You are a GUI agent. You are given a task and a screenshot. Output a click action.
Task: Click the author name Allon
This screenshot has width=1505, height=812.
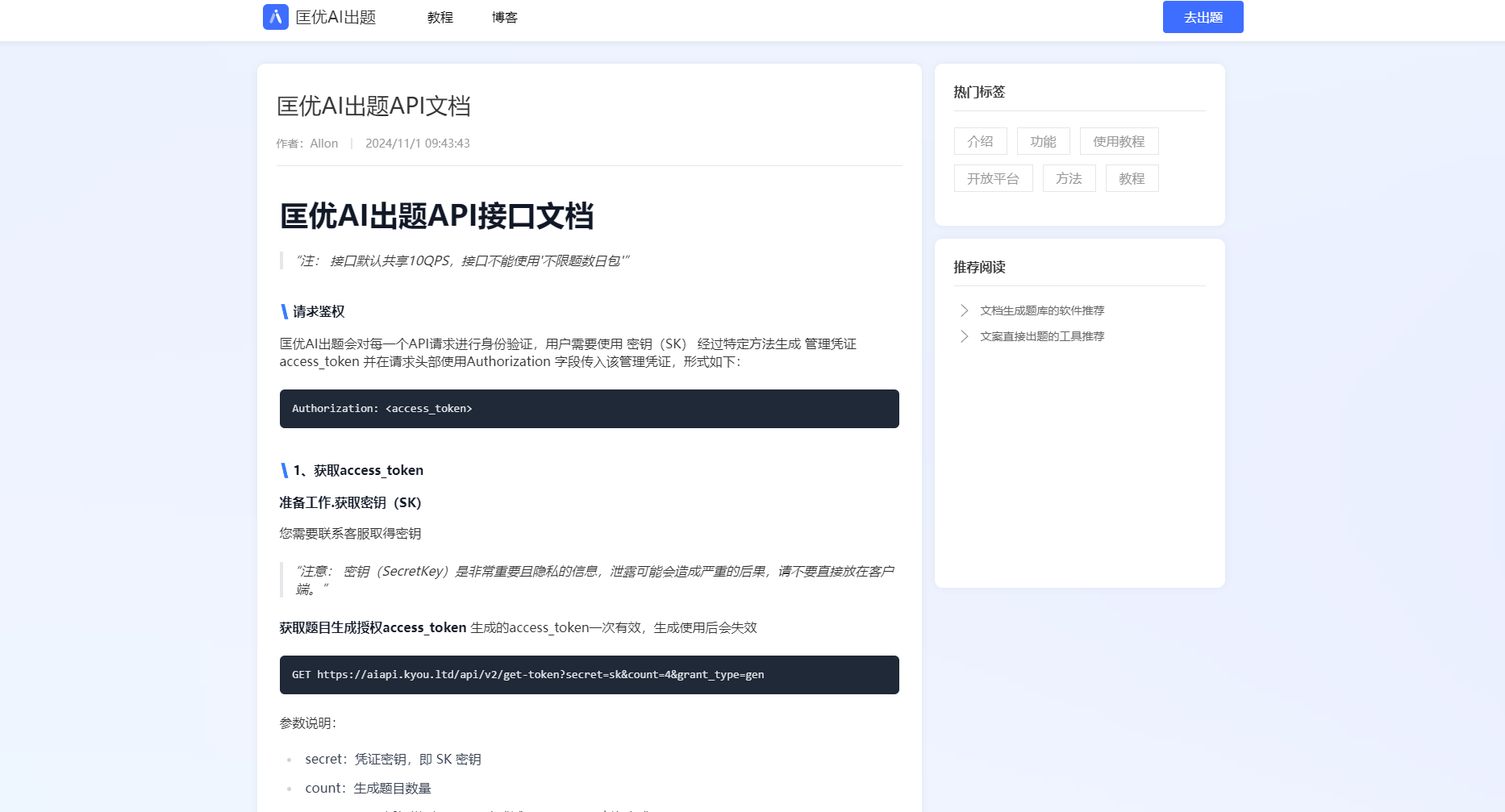click(x=323, y=144)
